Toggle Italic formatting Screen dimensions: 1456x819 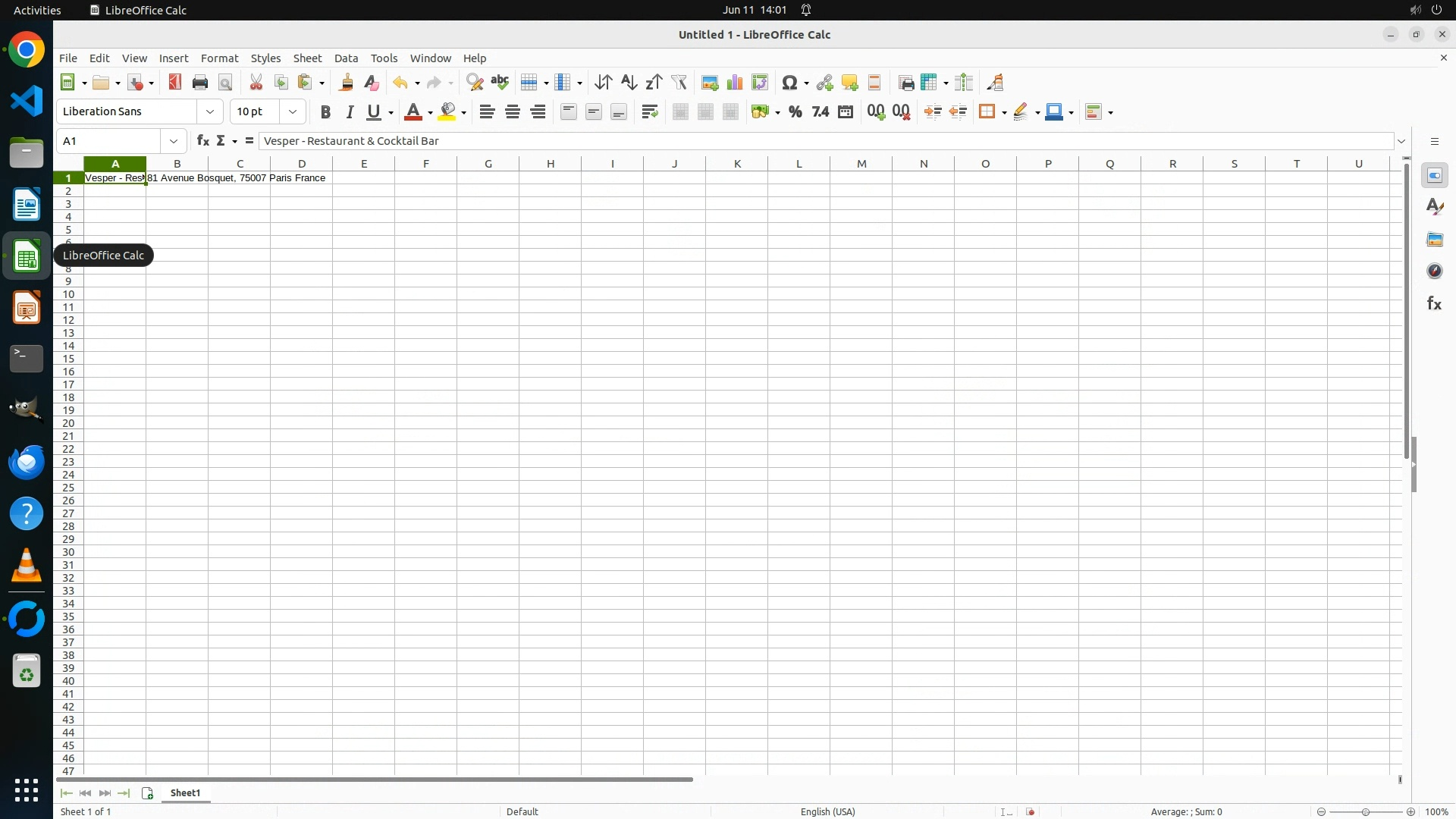point(350,112)
